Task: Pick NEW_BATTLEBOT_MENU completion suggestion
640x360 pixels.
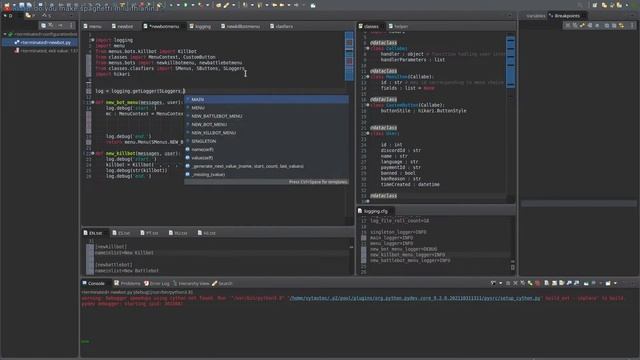Action: coord(267,116)
